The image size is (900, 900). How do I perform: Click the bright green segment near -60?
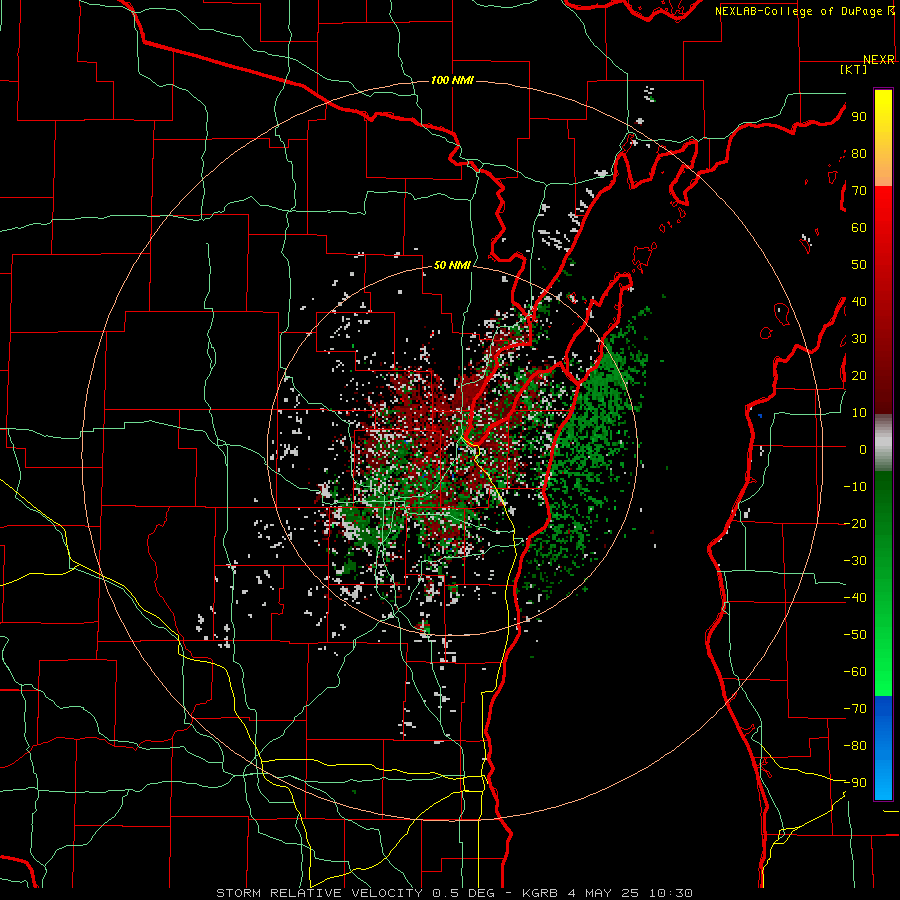(883, 672)
